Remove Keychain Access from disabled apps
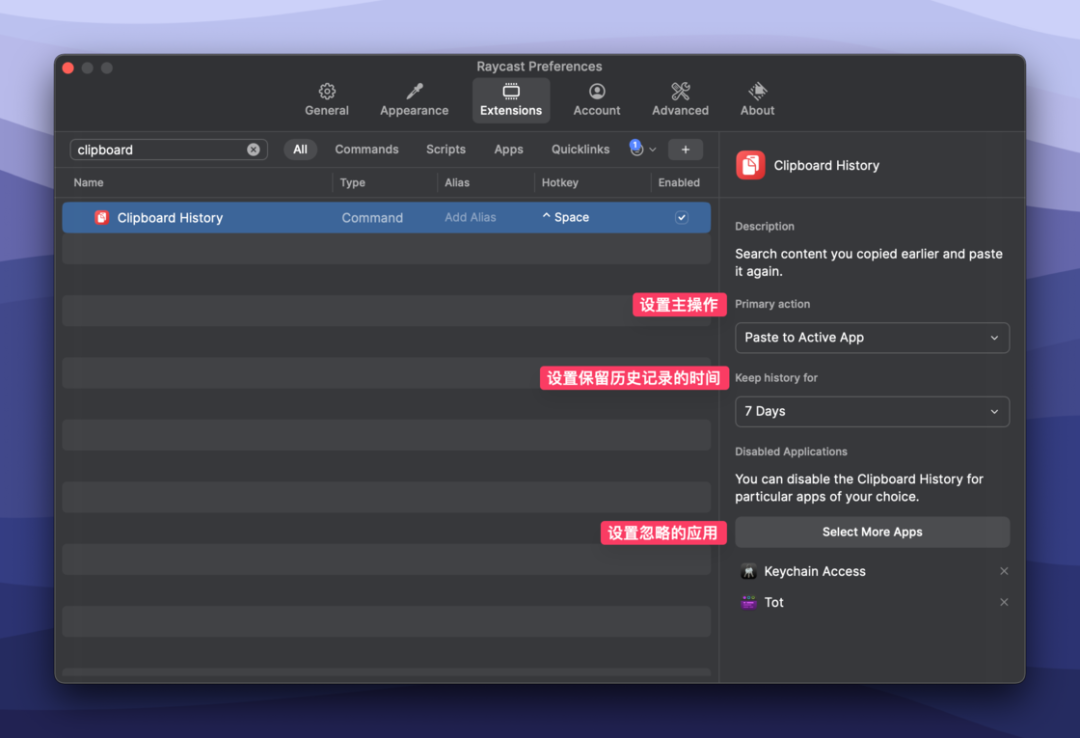The image size is (1080, 738). 1004,572
